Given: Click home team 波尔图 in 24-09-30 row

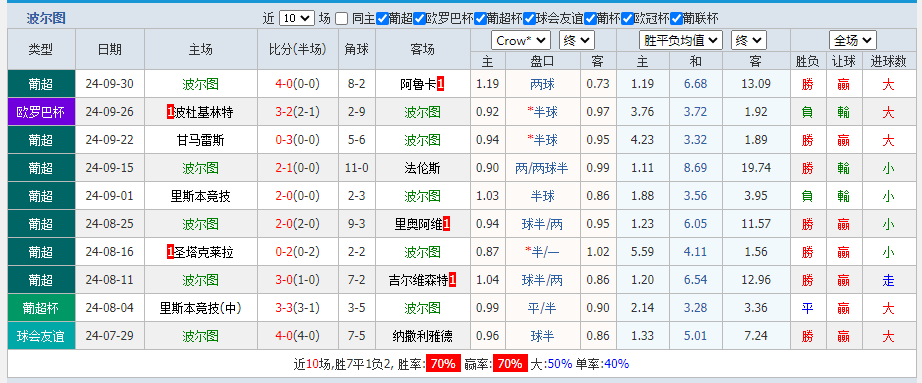Looking at the screenshot, I should [x=201, y=84].
